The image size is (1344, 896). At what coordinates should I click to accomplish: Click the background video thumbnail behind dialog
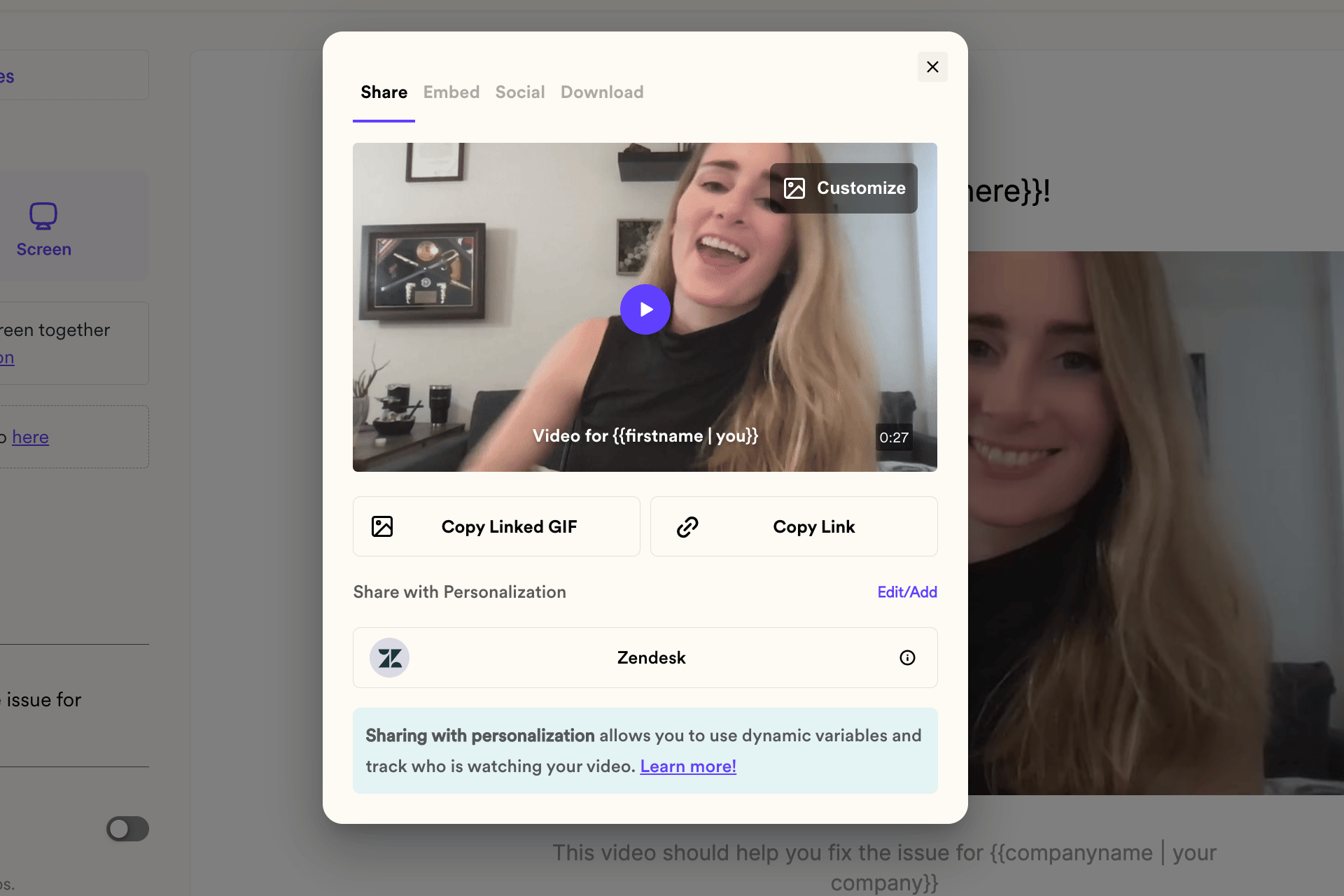click(x=1155, y=523)
